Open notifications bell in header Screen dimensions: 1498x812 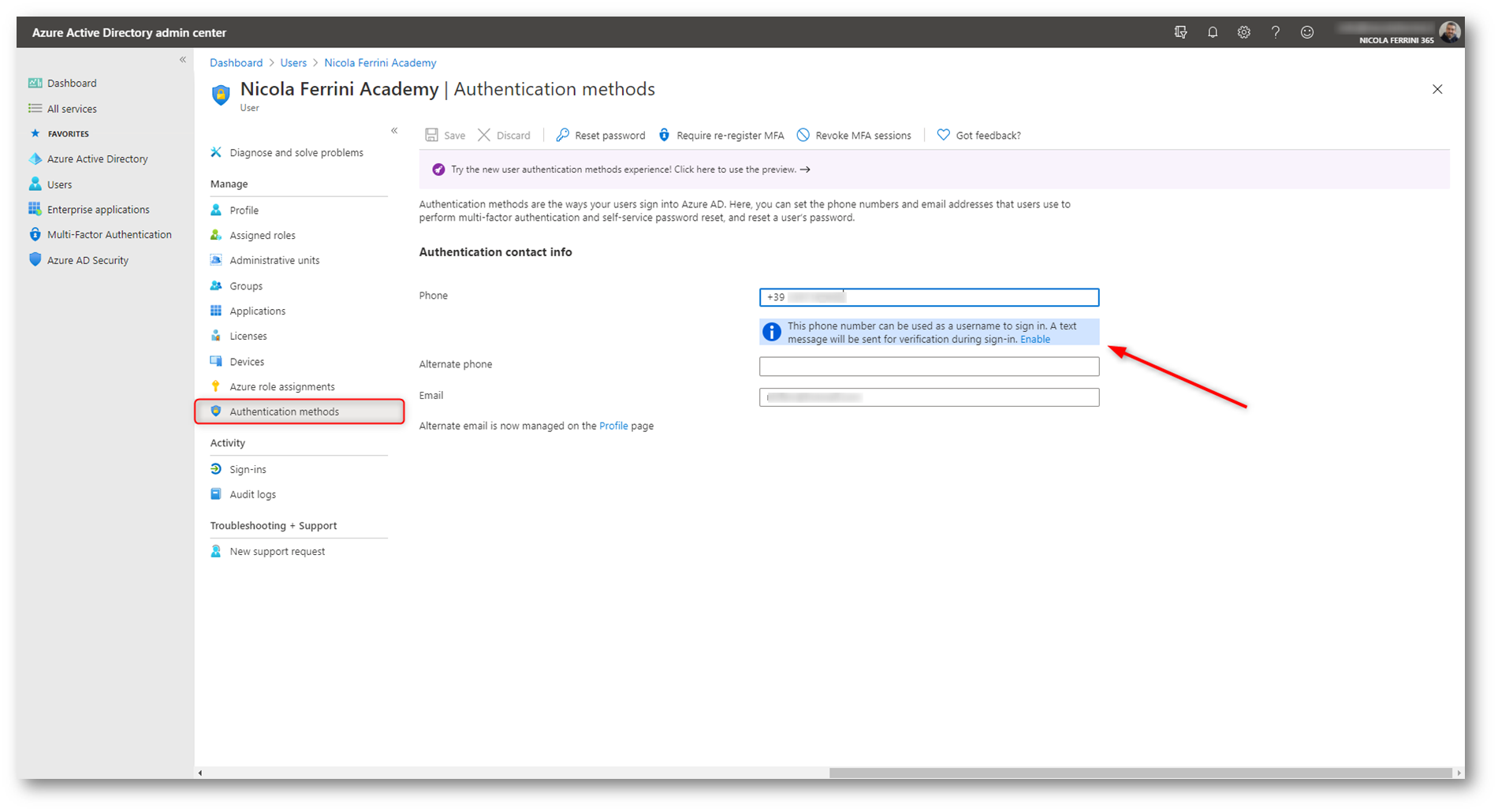(x=1213, y=32)
